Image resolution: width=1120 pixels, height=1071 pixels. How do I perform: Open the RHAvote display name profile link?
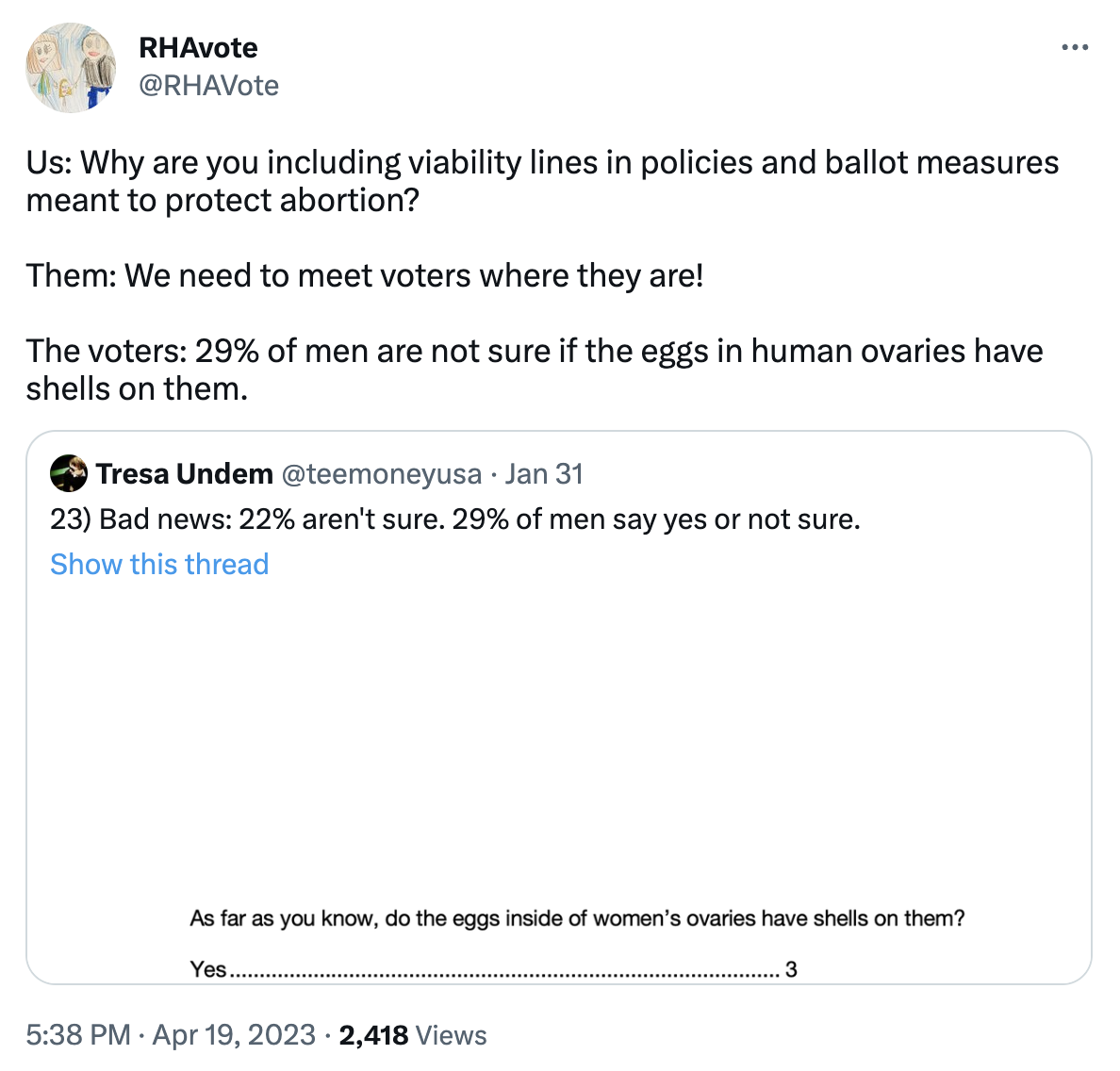point(198,47)
